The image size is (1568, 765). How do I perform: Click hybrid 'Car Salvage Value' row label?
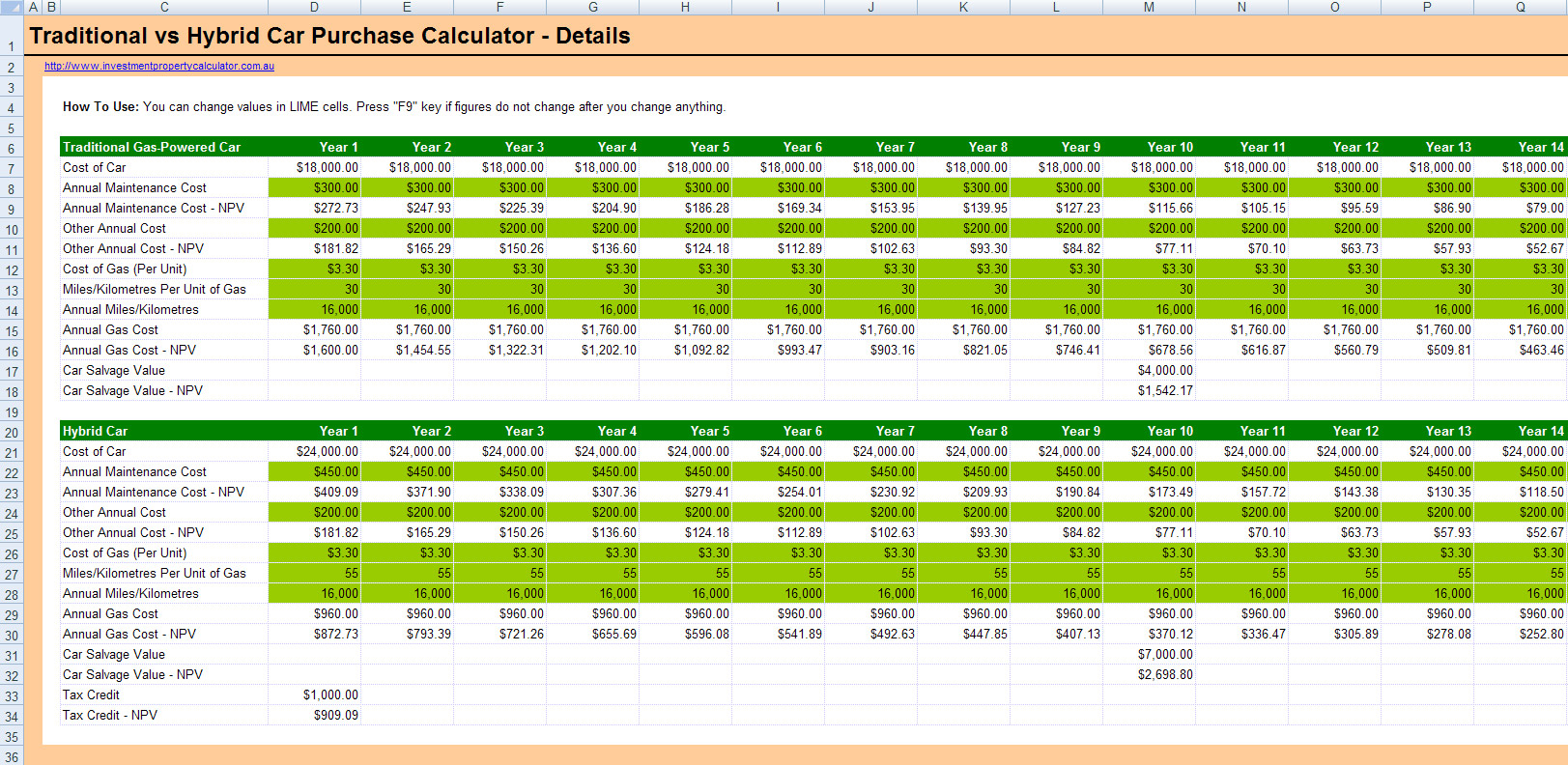coord(114,654)
